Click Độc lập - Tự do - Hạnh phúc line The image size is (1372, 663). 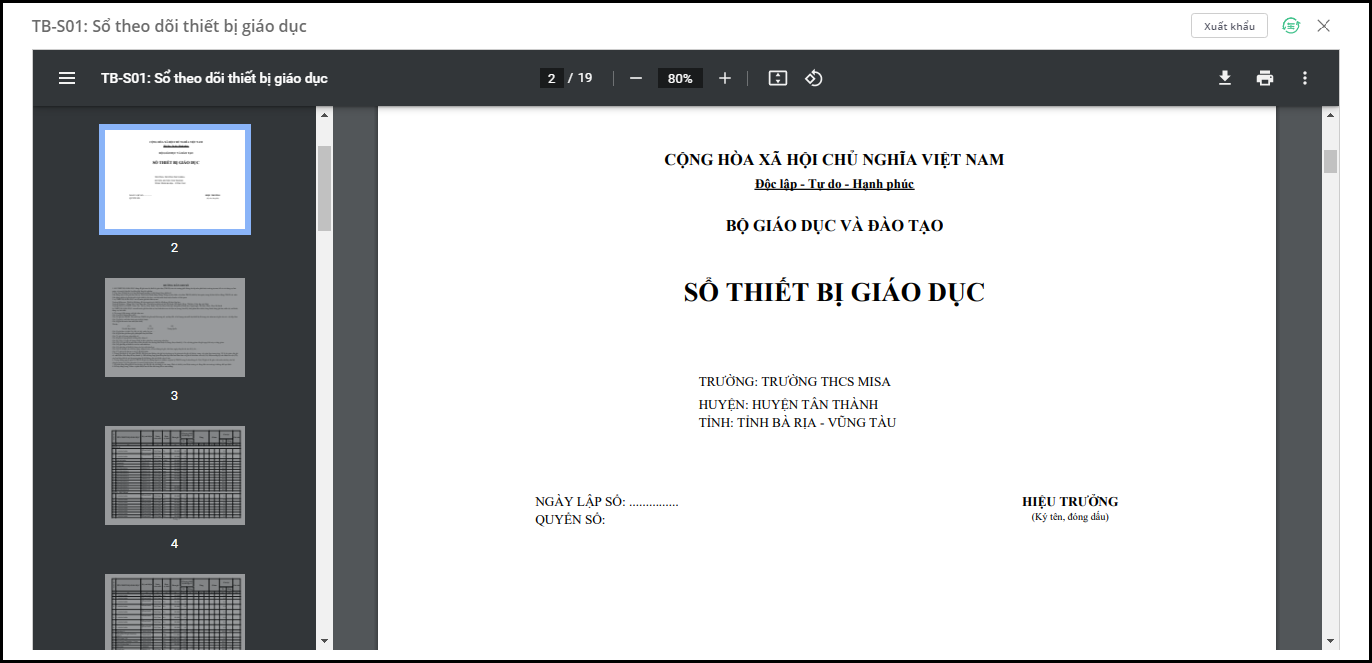[834, 184]
